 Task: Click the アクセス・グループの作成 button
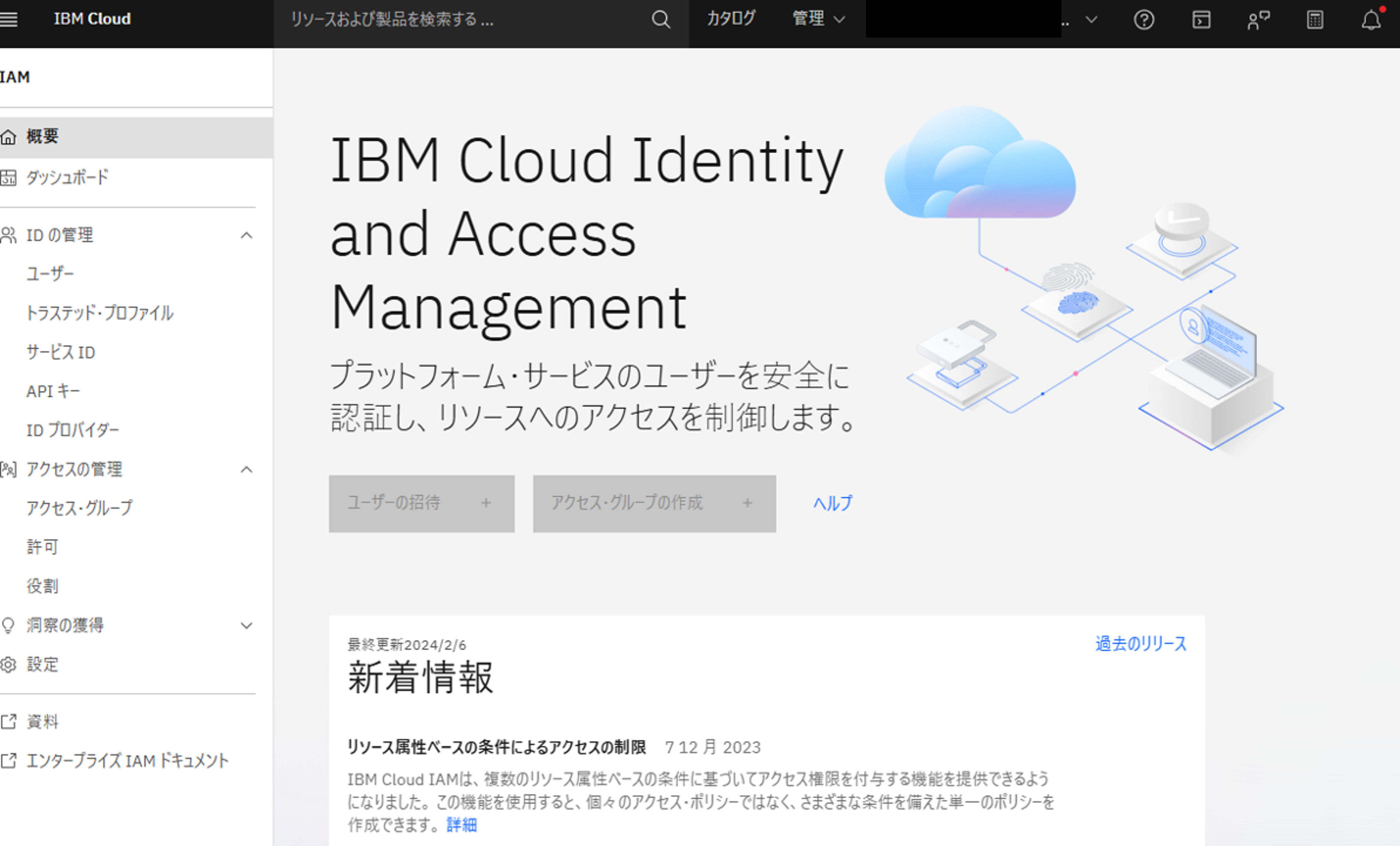tap(654, 503)
